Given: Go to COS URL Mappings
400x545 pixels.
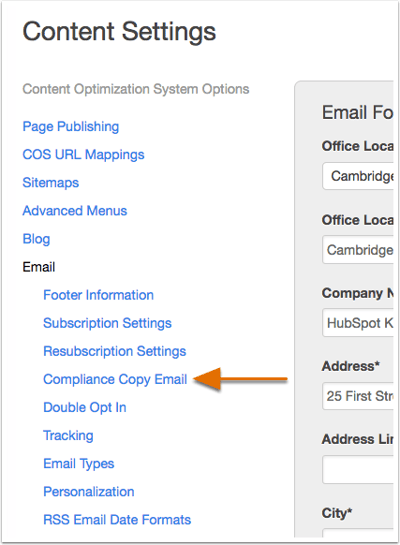Looking at the screenshot, I should [83, 155].
